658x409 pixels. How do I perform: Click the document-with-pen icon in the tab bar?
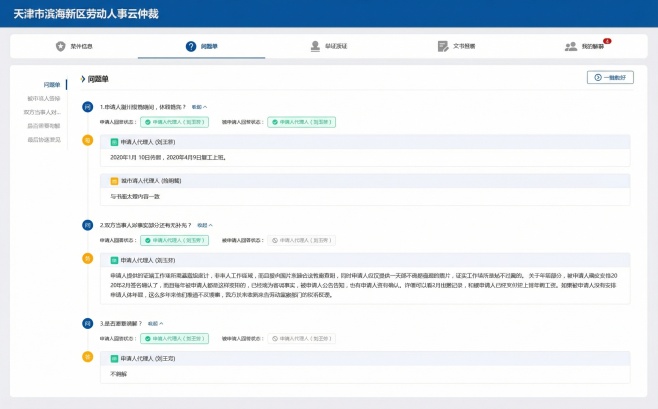coord(443,46)
